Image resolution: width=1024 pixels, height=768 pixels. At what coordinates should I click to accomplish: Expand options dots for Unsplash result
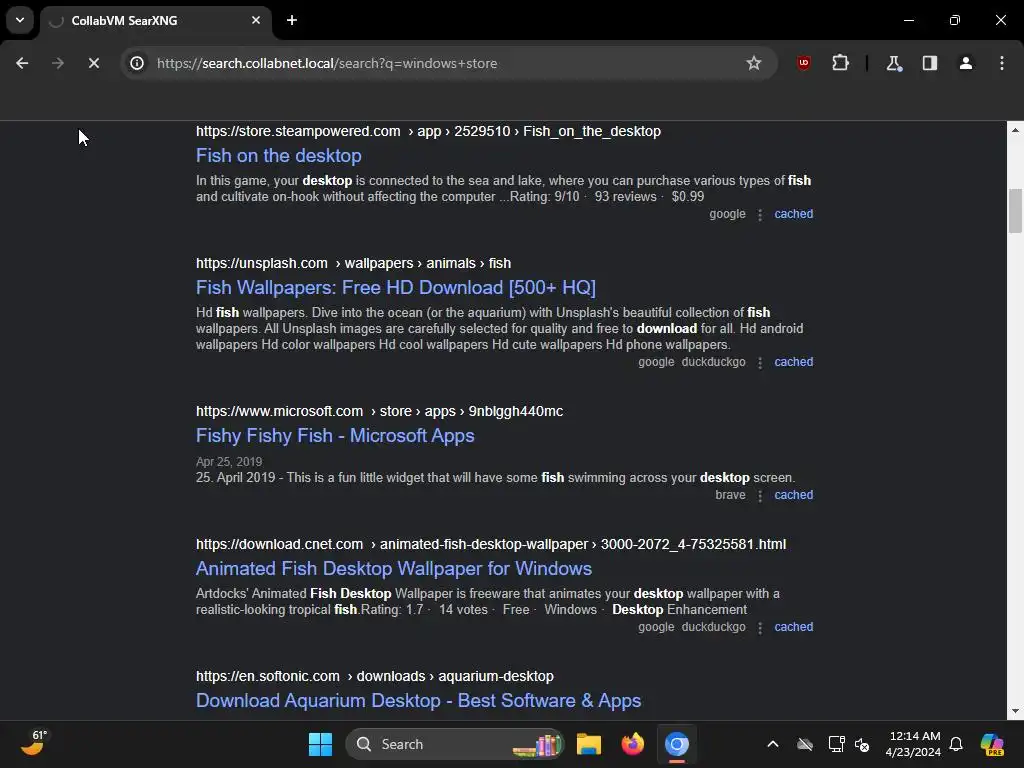[x=760, y=363]
